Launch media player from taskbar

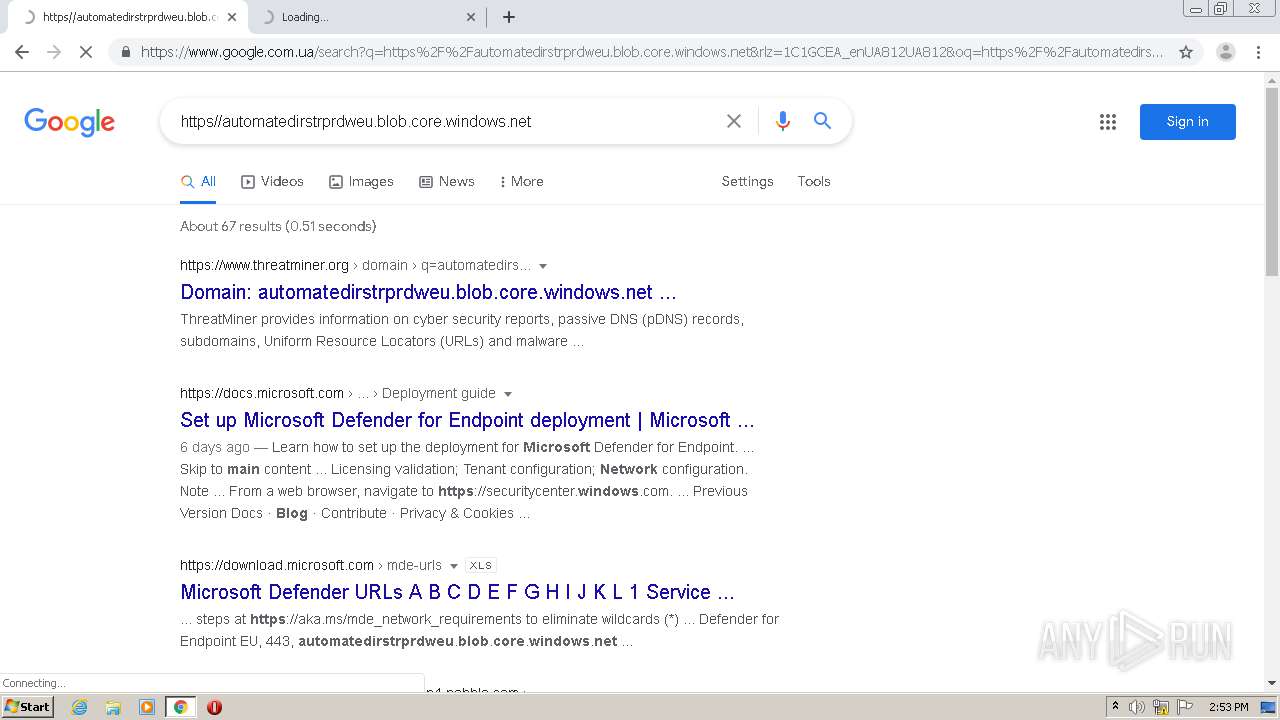[x=146, y=707]
